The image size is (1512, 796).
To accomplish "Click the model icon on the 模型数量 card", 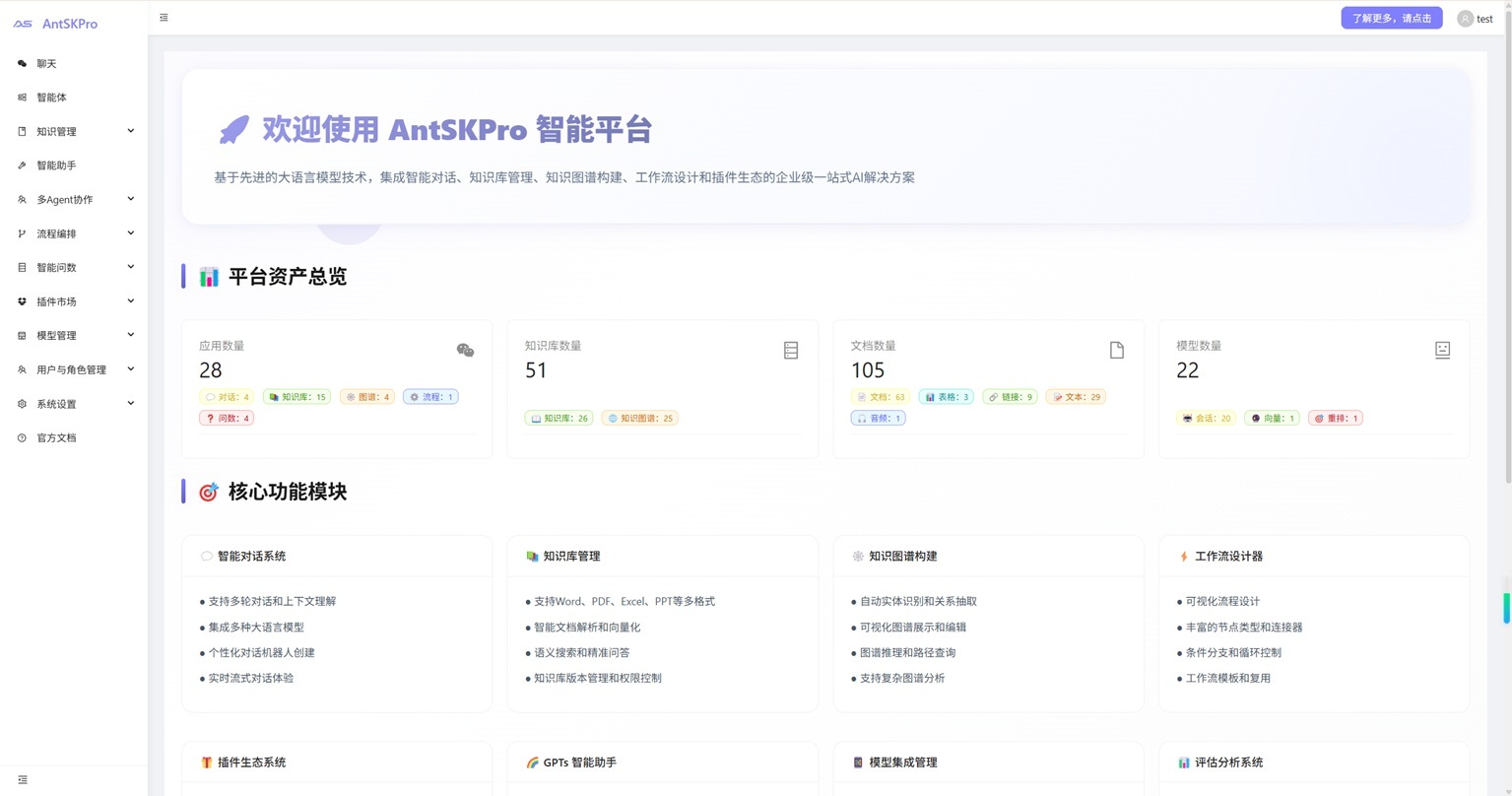I will (x=1442, y=349).
